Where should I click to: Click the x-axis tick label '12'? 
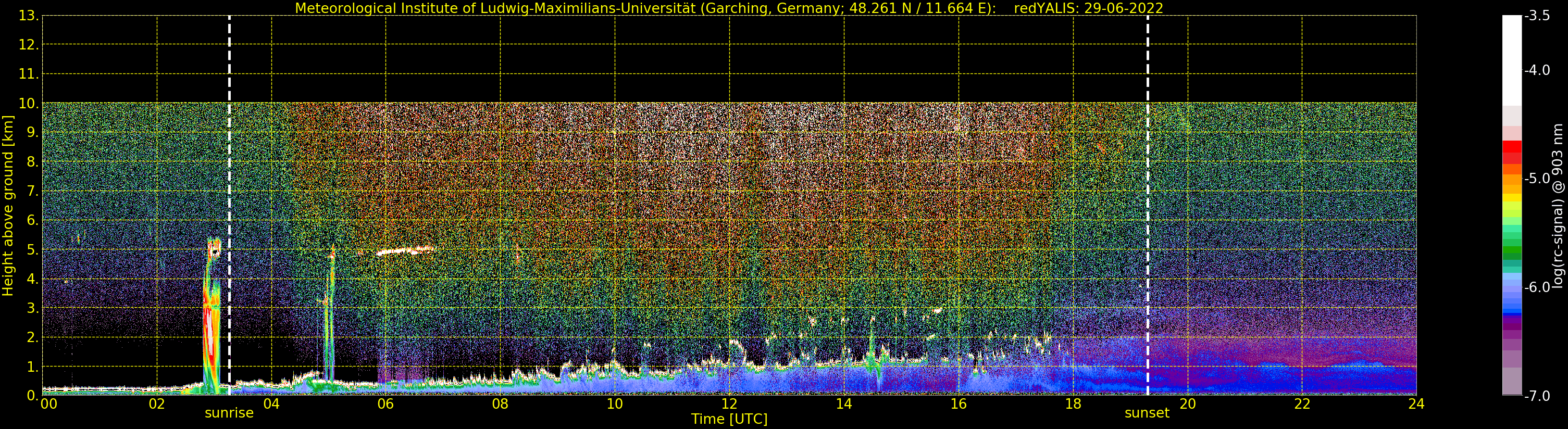coord(729,404)
